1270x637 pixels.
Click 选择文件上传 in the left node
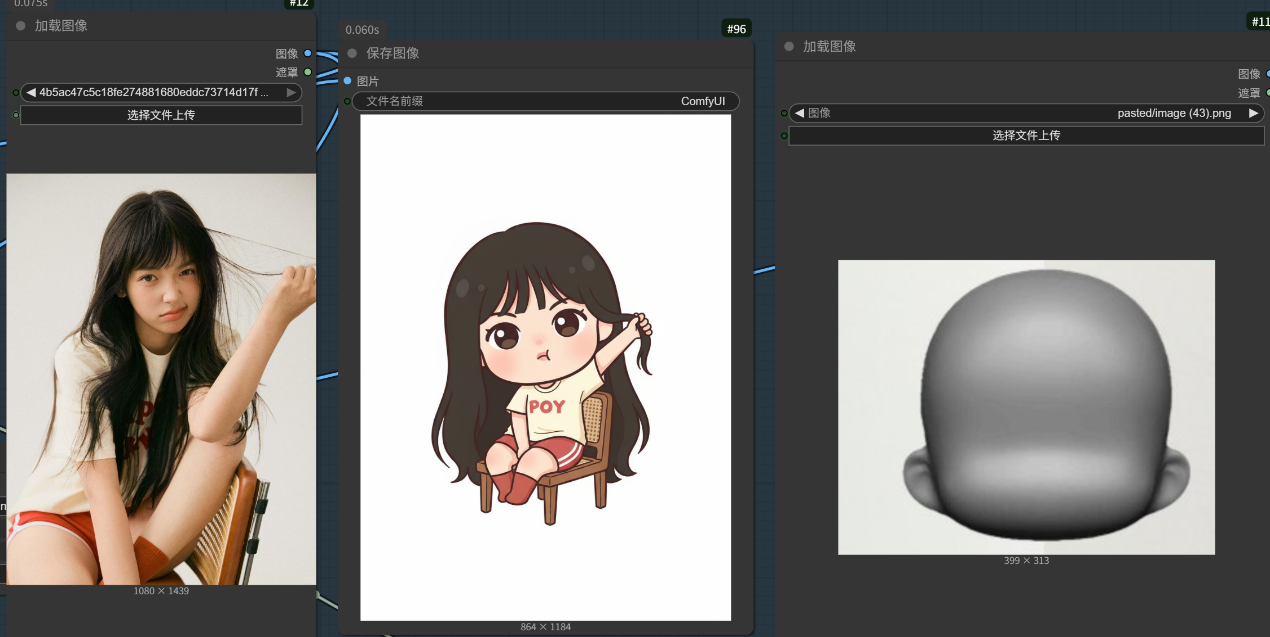pos(161,115)
